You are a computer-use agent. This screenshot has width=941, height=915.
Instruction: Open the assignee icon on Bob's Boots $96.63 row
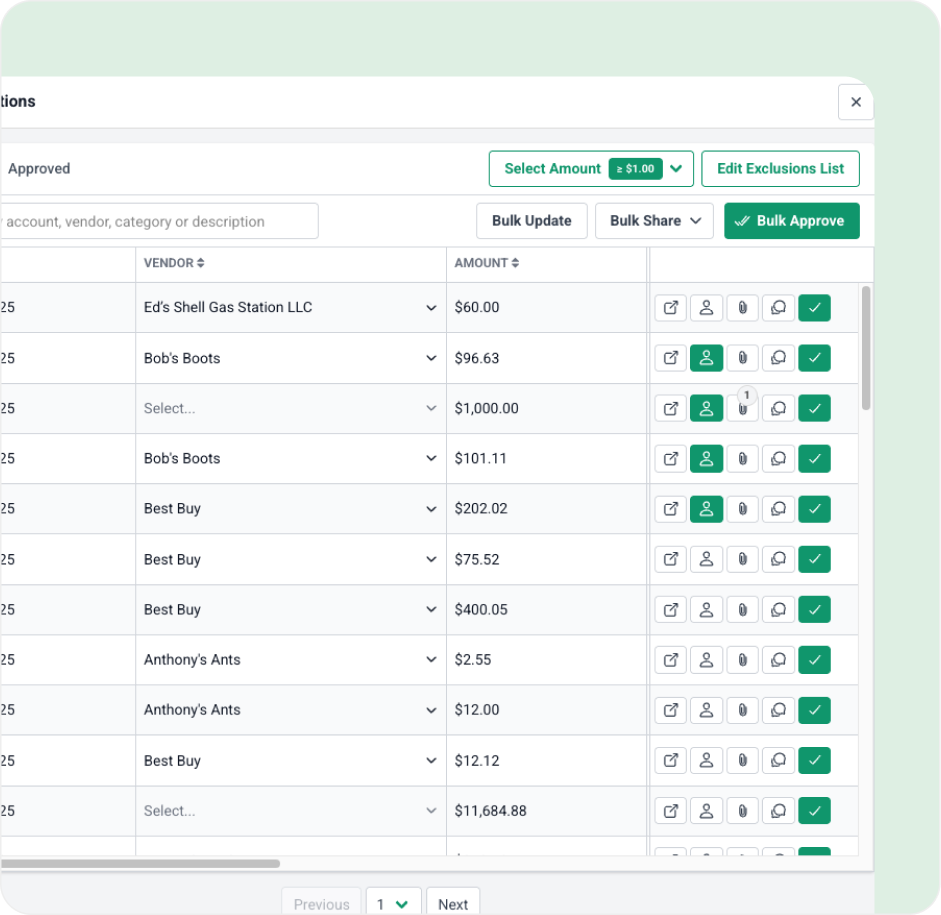pyautogui.click(x=706, y=357)
